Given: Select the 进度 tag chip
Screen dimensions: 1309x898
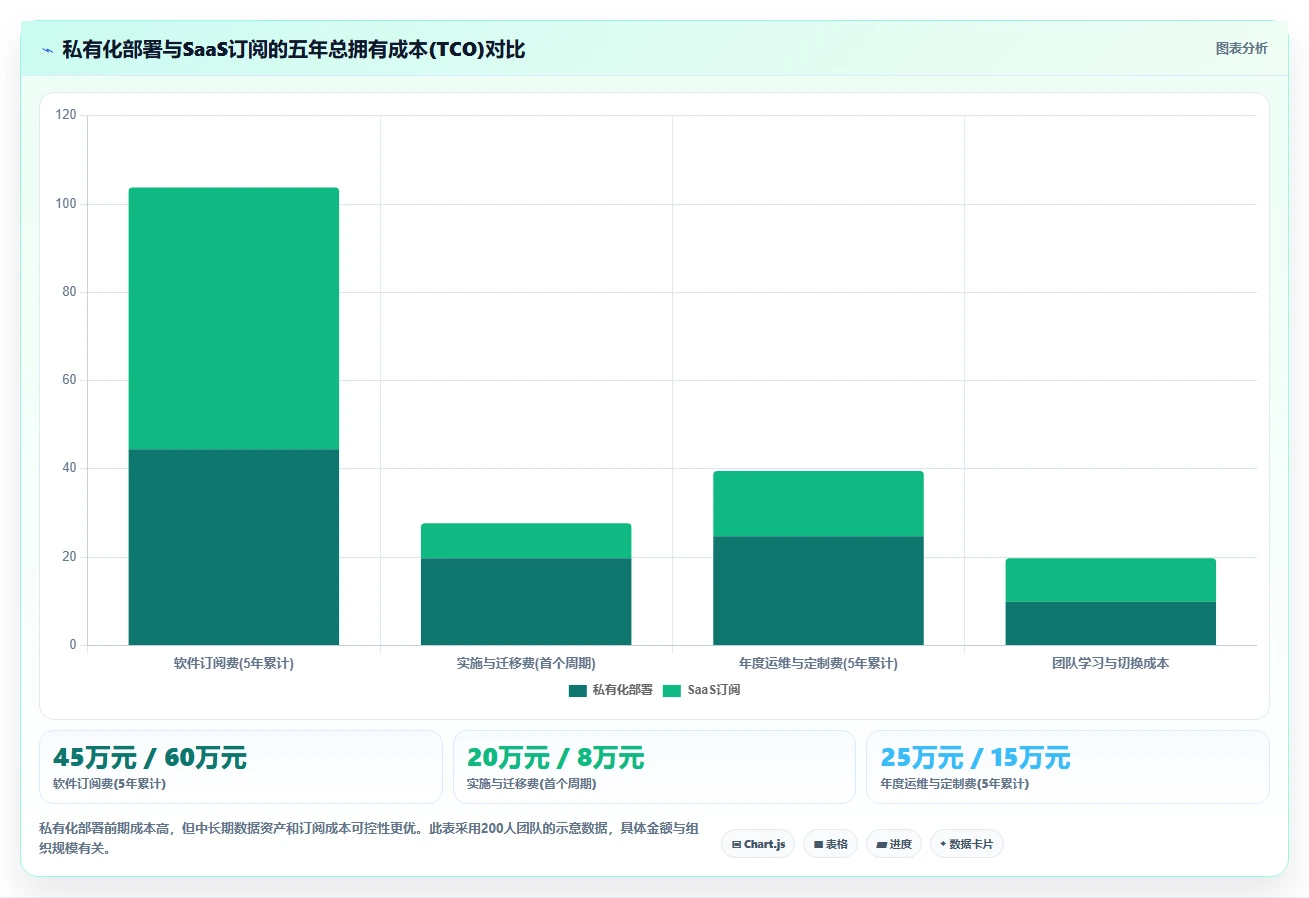Looking at the screenshot, I should pos(893,844).
